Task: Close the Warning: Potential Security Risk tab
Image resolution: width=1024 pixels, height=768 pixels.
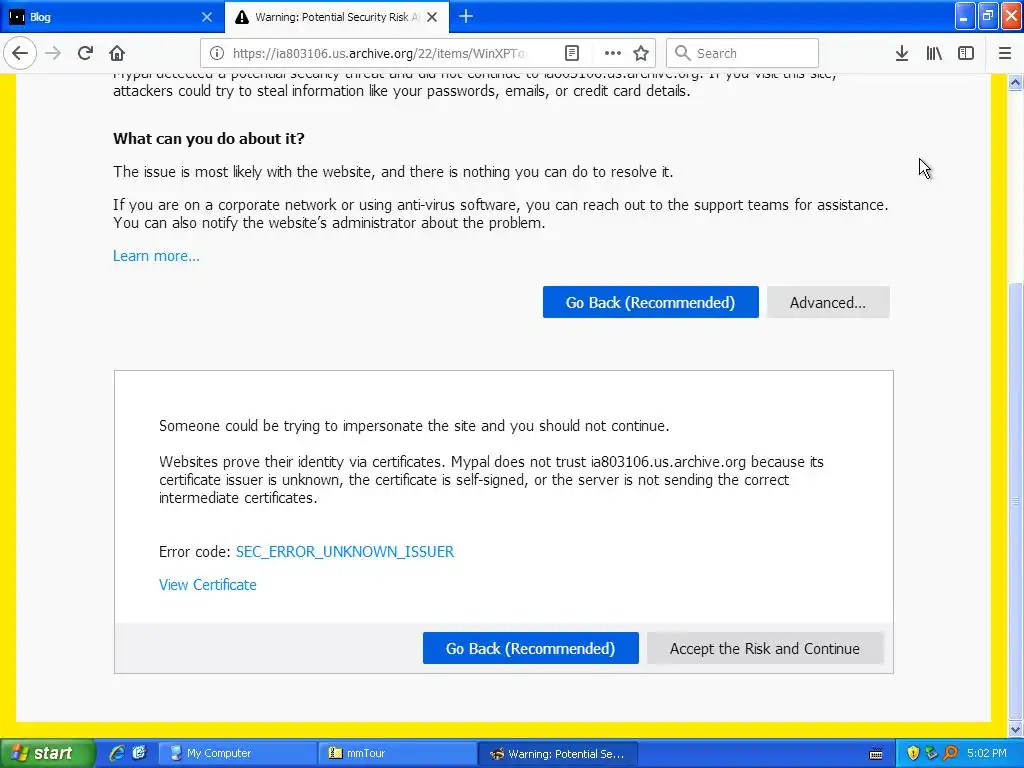Action: [x=432, y=17]
